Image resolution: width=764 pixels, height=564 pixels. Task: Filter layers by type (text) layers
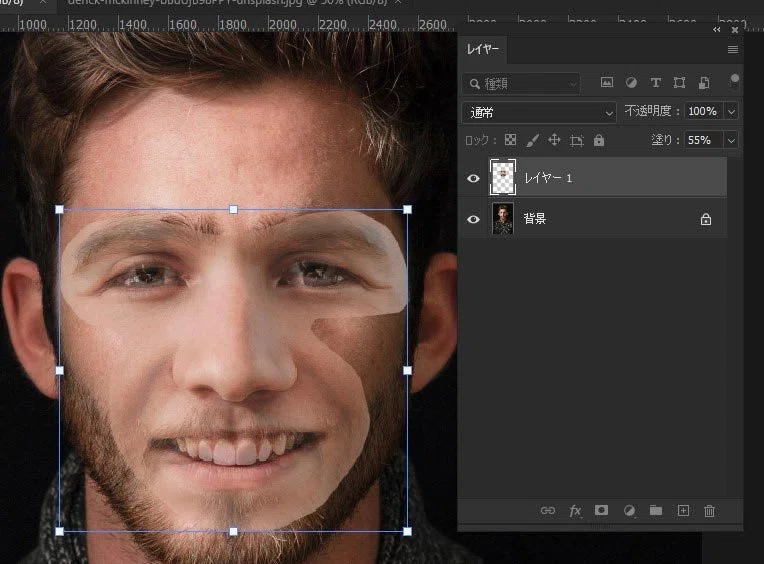655,83
